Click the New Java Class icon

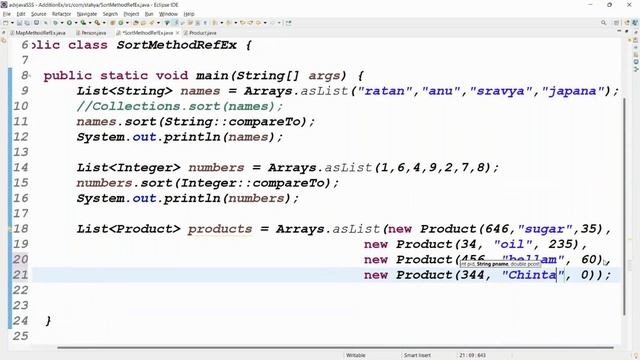point(121,23)
